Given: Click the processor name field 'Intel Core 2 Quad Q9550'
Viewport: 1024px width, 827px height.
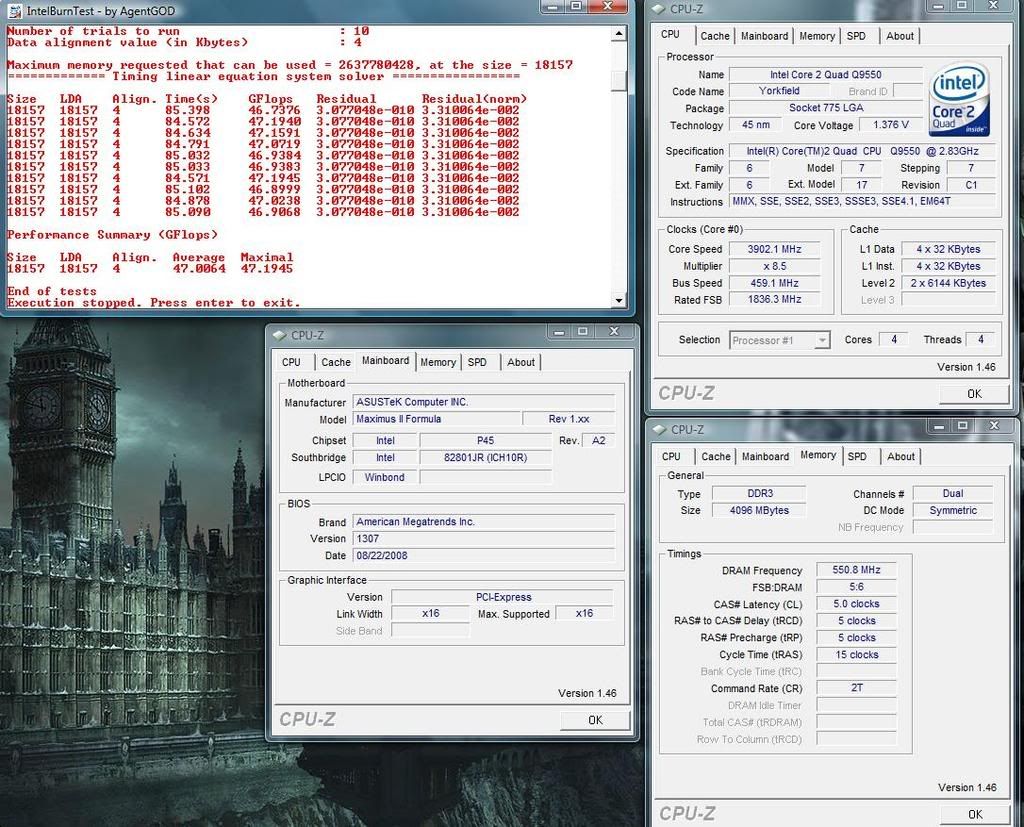Looking at the screenshot, I should pos(825,74).
